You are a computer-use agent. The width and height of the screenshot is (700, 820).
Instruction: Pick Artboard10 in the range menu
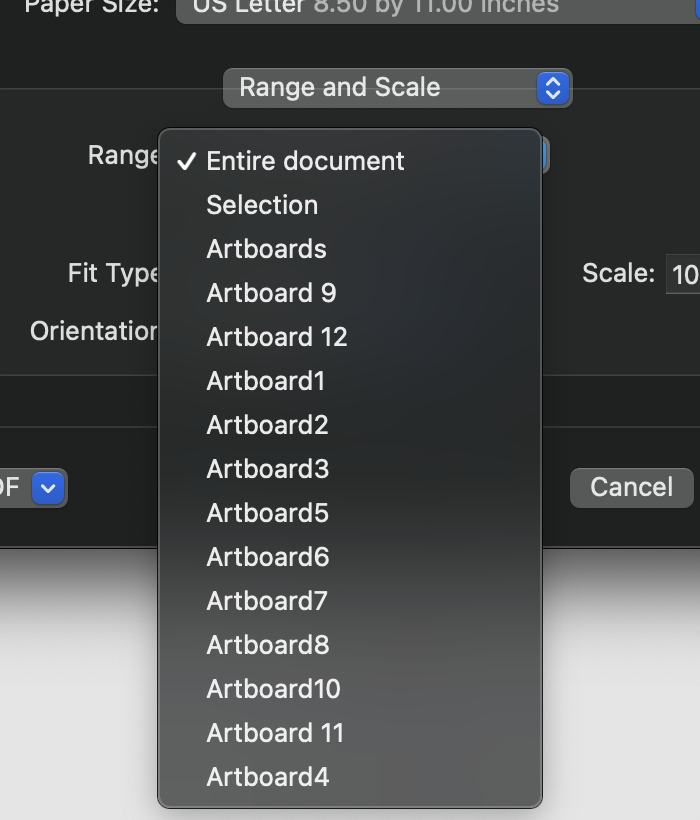click(x=349, y=689)
